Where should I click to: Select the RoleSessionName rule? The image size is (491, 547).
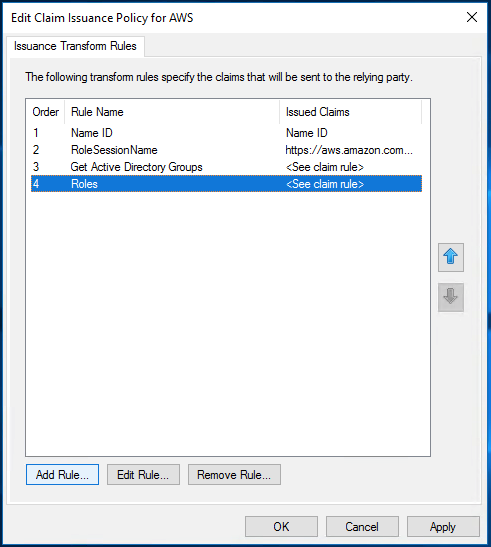114,150
